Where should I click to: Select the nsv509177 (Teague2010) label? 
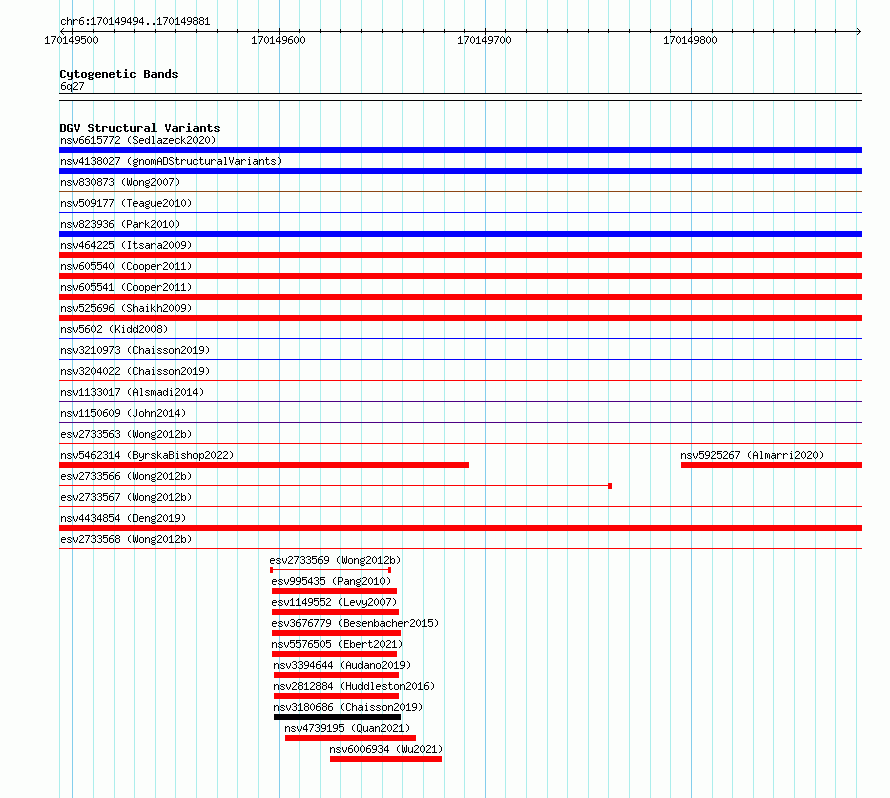click(x=126, y=203)
